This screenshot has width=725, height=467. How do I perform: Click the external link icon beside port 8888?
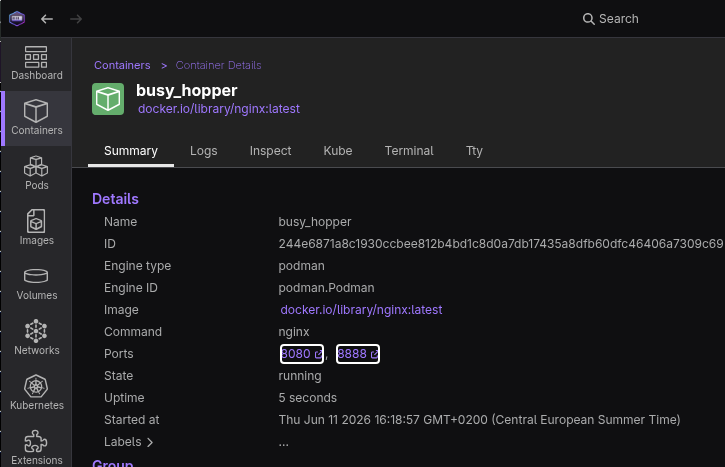click(x=374, y=354)
